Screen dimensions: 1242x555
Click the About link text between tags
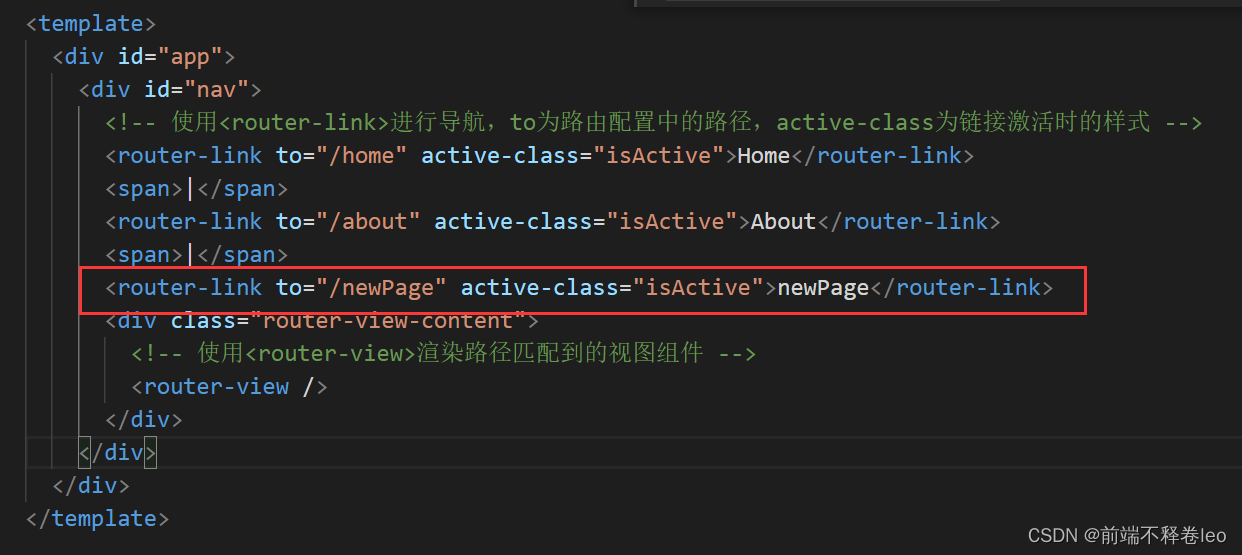(784, 221)
